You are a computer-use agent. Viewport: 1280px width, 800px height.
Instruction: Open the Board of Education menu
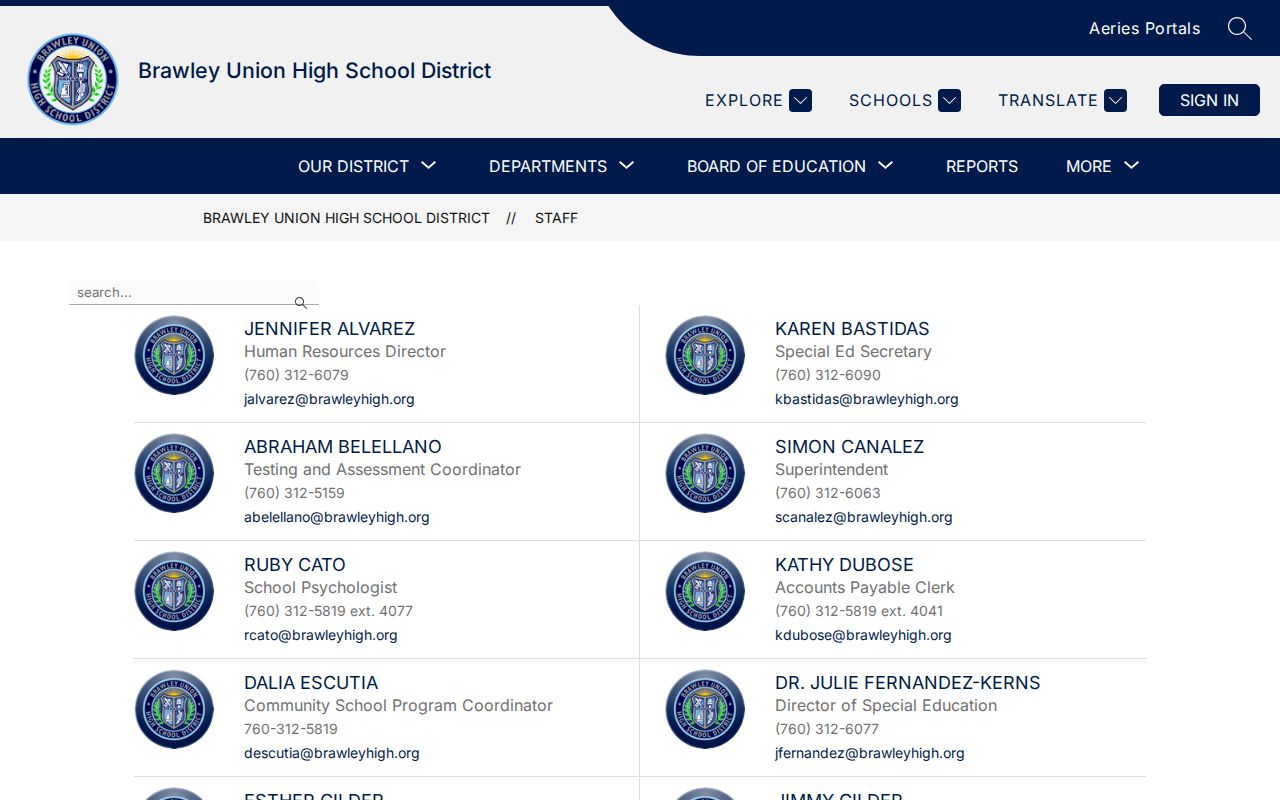point(790,166)
